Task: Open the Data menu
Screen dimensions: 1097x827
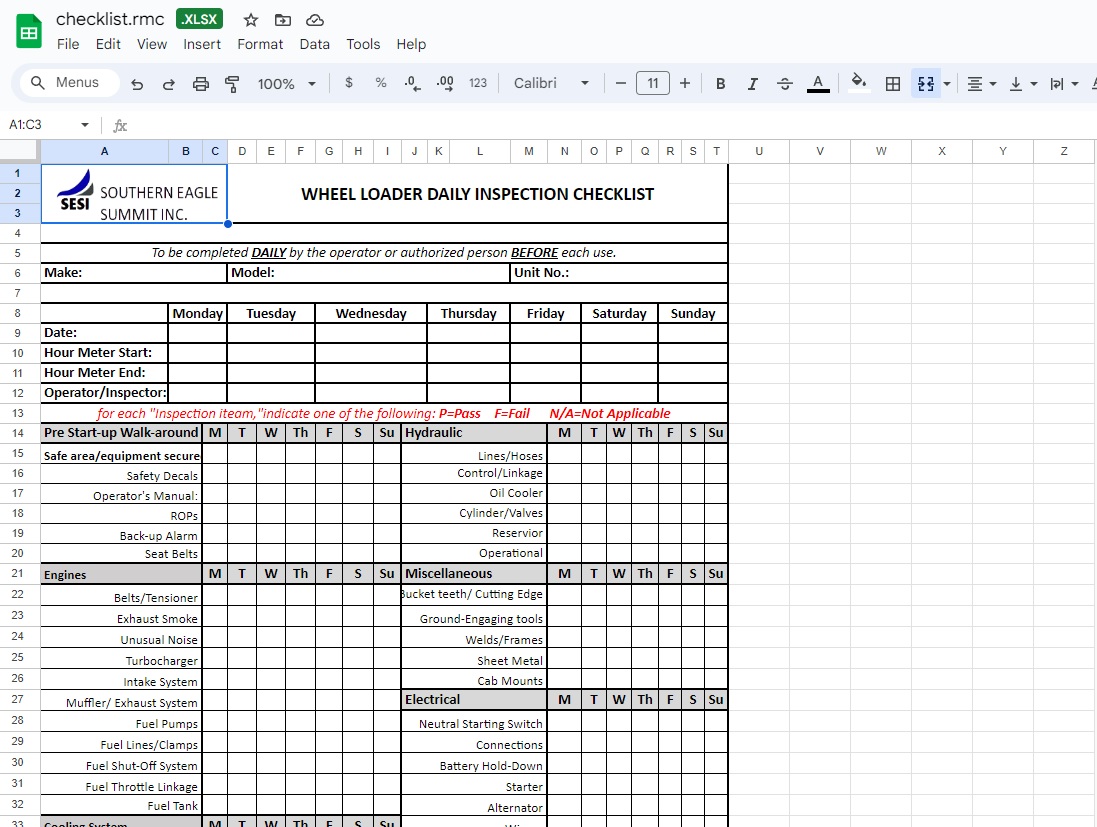Action: pos(314,44)
